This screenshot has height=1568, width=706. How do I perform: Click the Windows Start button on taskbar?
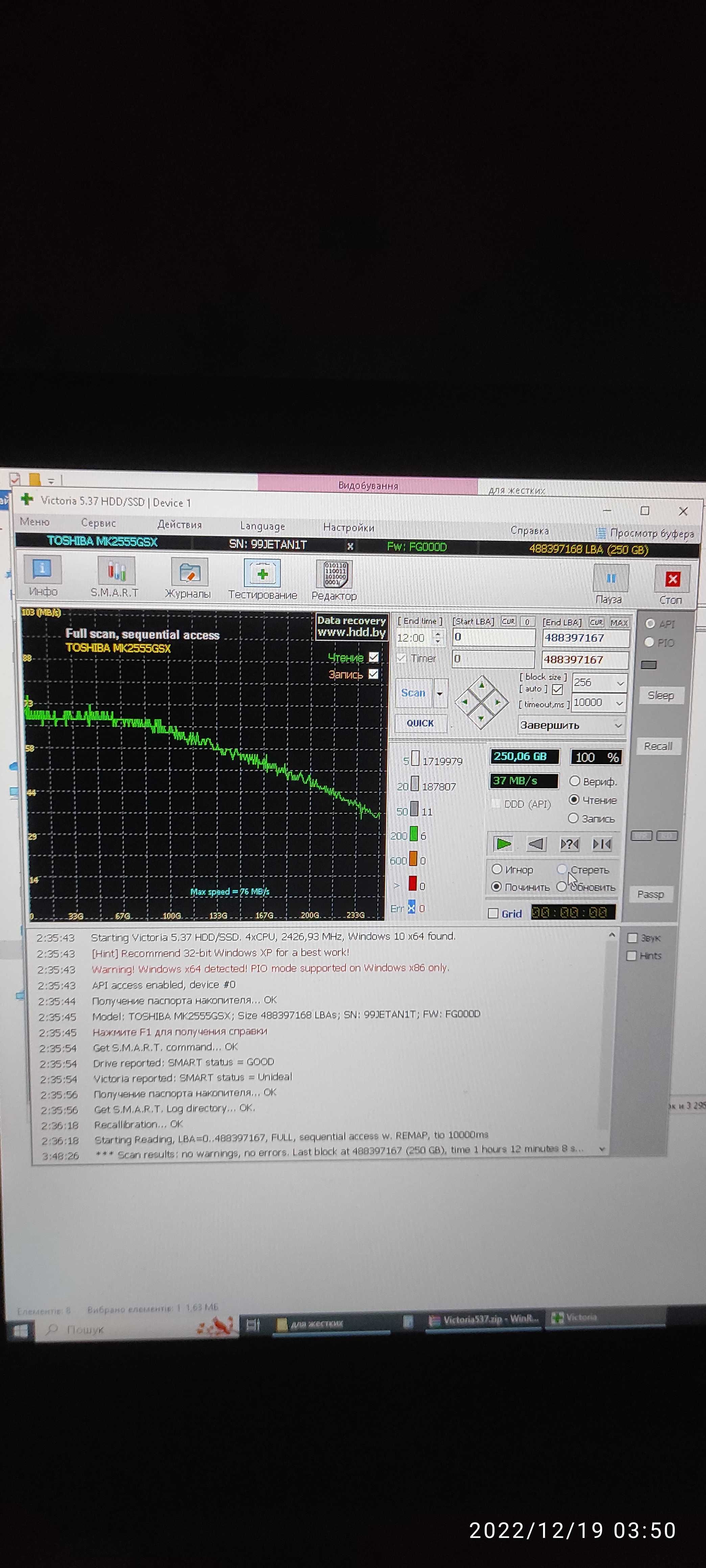20,1331
